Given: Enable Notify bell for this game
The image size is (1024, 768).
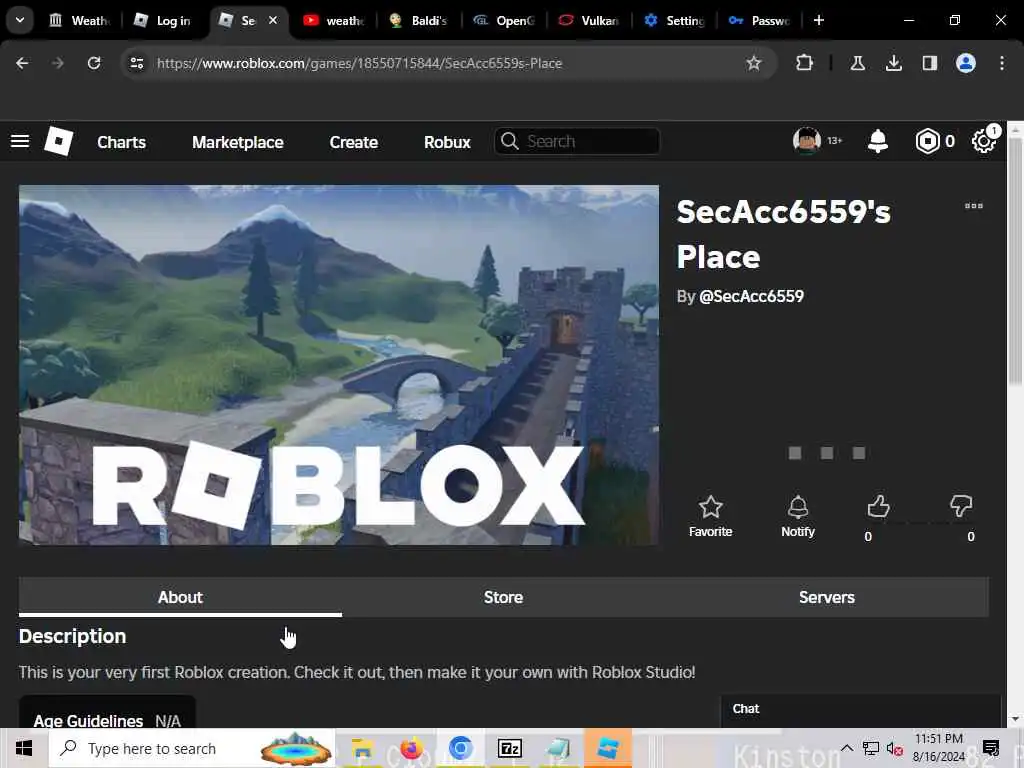Looking at the screenshot, I should 797,517.
